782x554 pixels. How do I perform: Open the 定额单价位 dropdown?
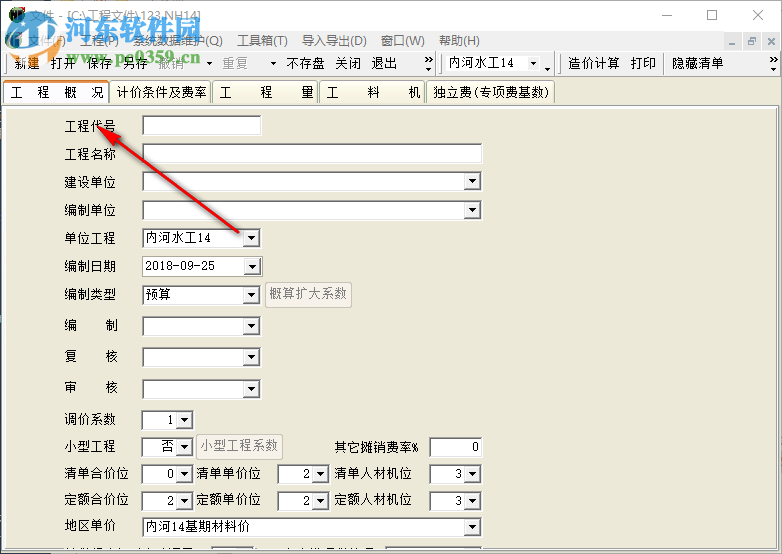(x=320, y=500)
